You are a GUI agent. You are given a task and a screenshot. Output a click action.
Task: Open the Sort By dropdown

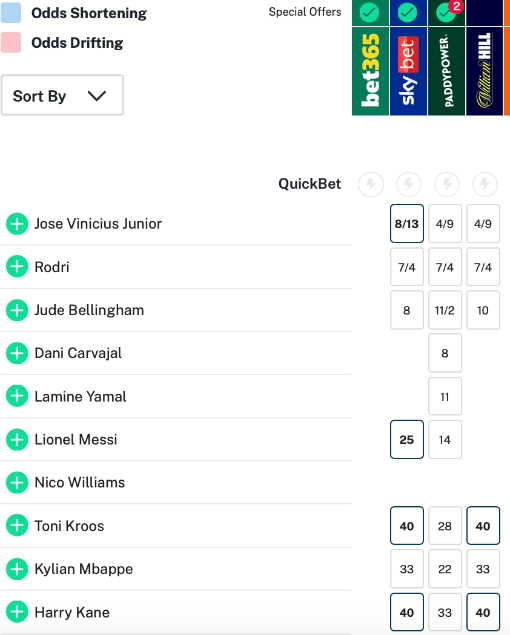(x=62, y=95)
